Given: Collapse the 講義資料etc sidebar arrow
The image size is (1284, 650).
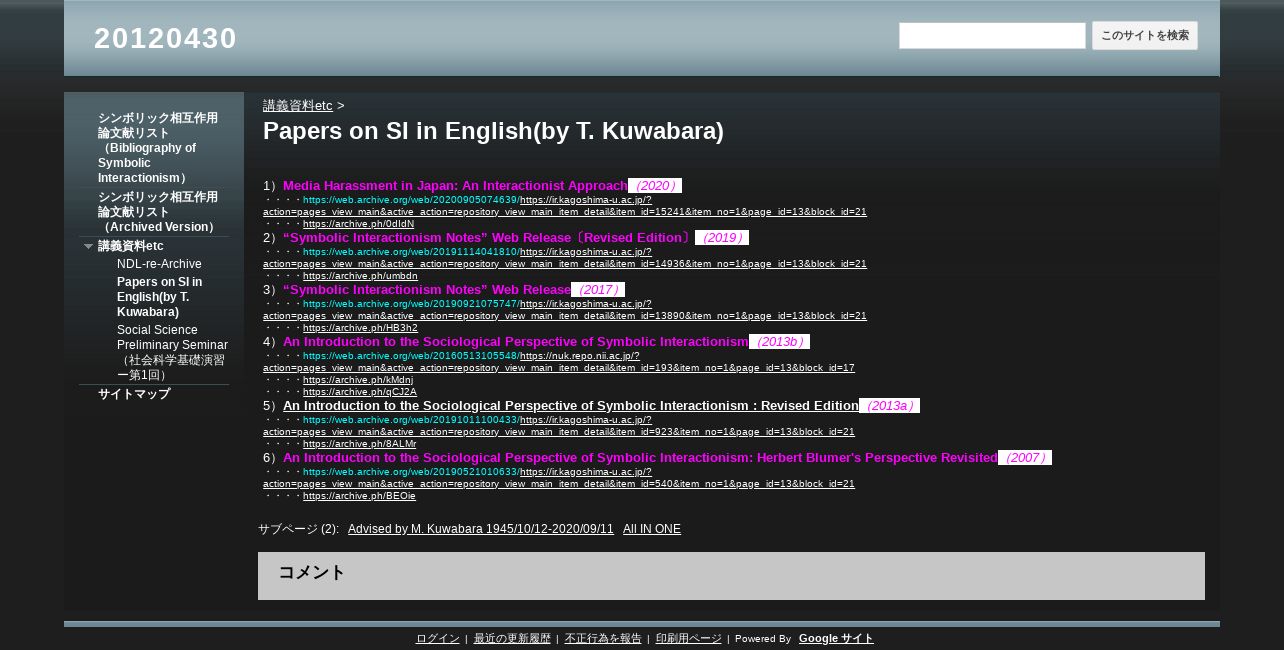Looking at the screenshot, I should tap(88, 246).
